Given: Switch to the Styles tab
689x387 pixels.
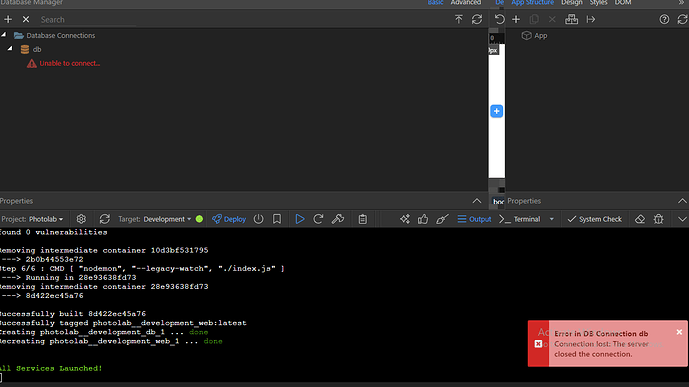Looking at the screenshot, I should click(598, 3).
